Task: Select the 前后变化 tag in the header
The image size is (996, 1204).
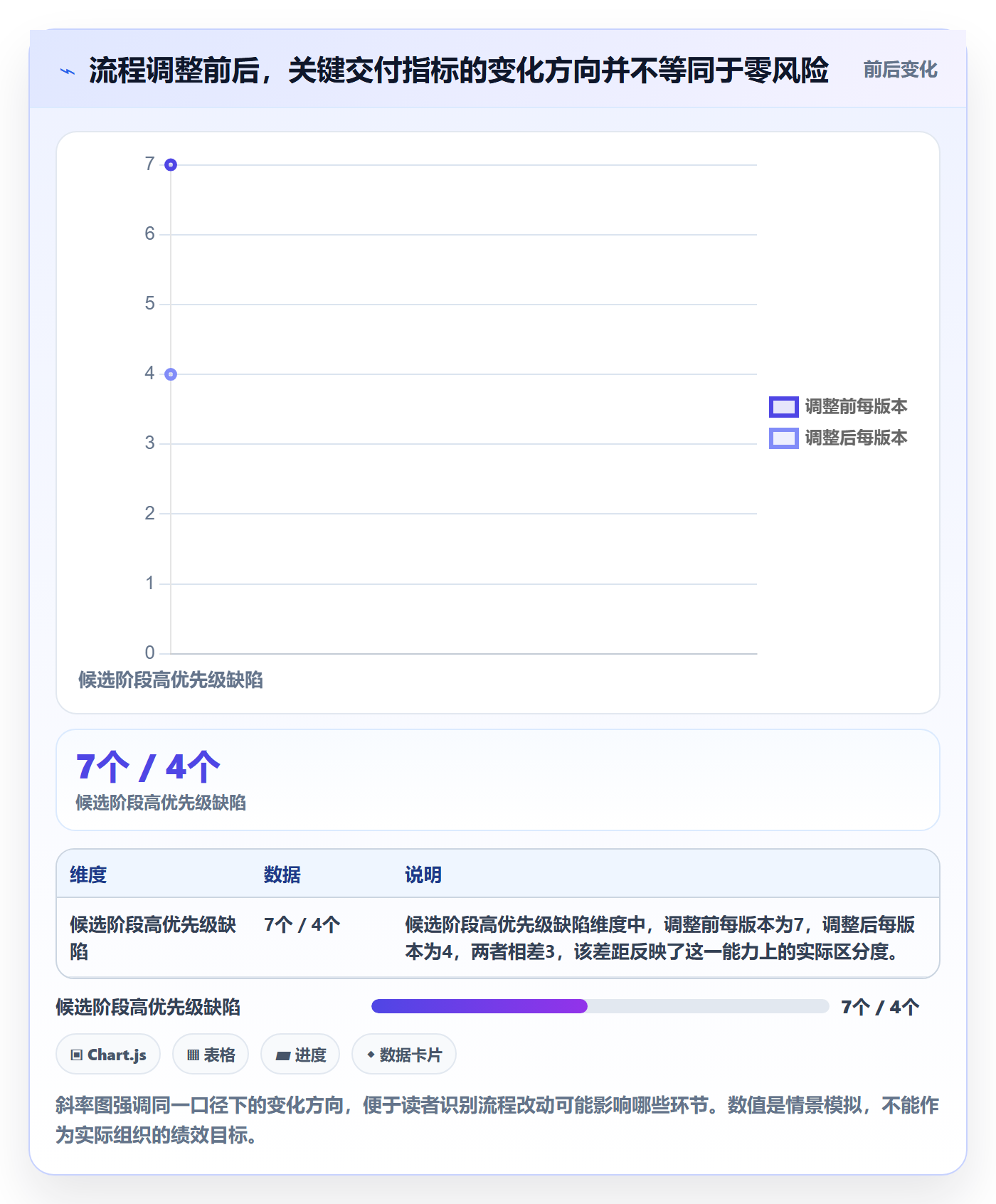Action: [x=900, y=70]
